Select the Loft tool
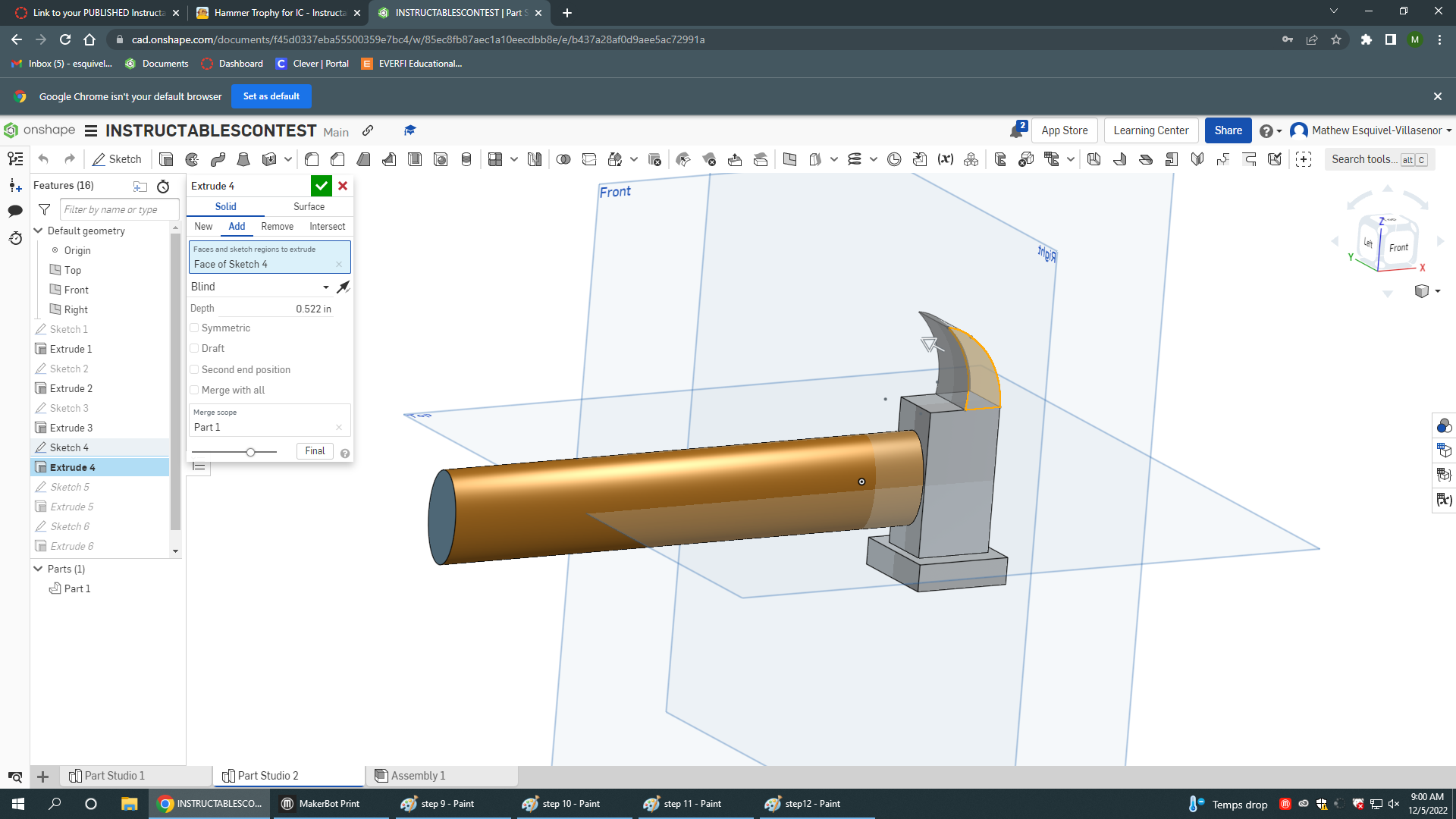The height and width of the screenshot is (819, 1456). pos(243,159)
